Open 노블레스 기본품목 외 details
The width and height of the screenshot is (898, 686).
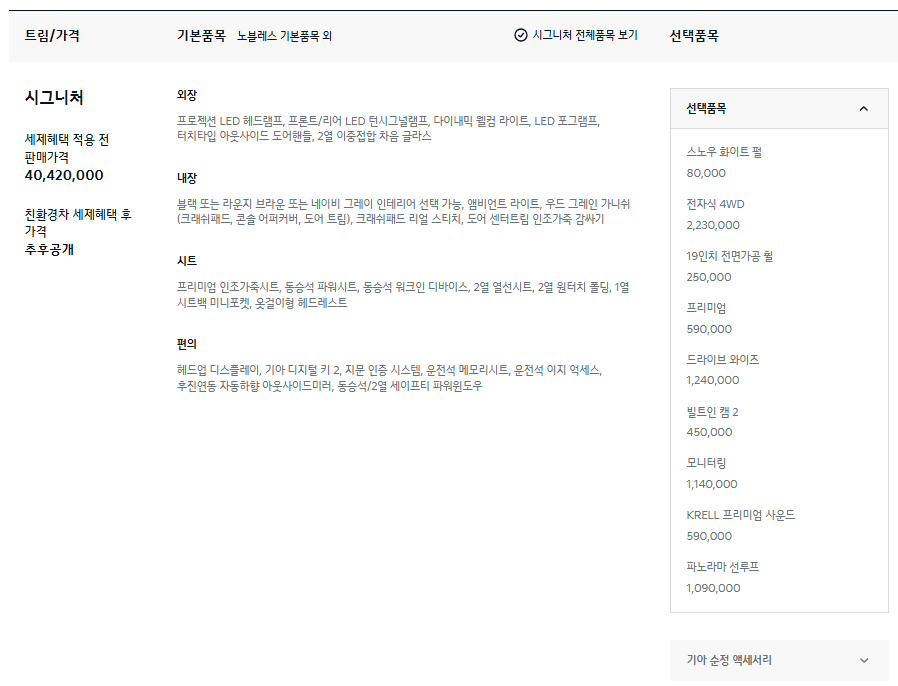click(286, 34)
